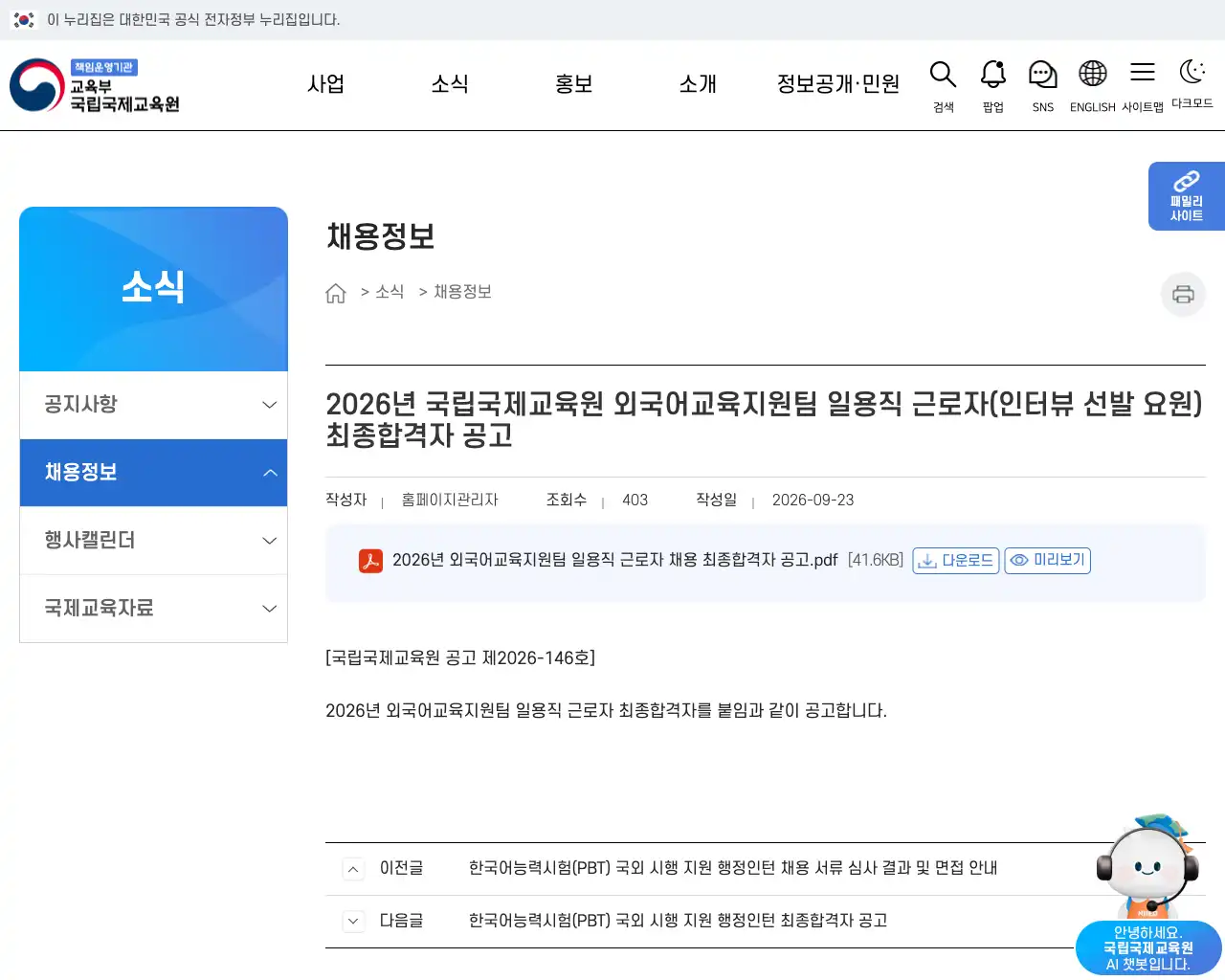Open the sitemap (사이트맵) hamburger icon

pos(1142,73)
